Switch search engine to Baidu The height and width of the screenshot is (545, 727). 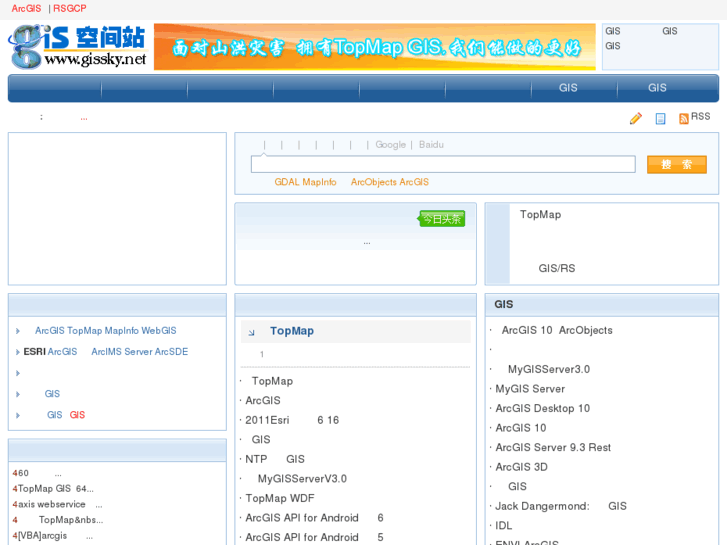click(x=431, y=145)
